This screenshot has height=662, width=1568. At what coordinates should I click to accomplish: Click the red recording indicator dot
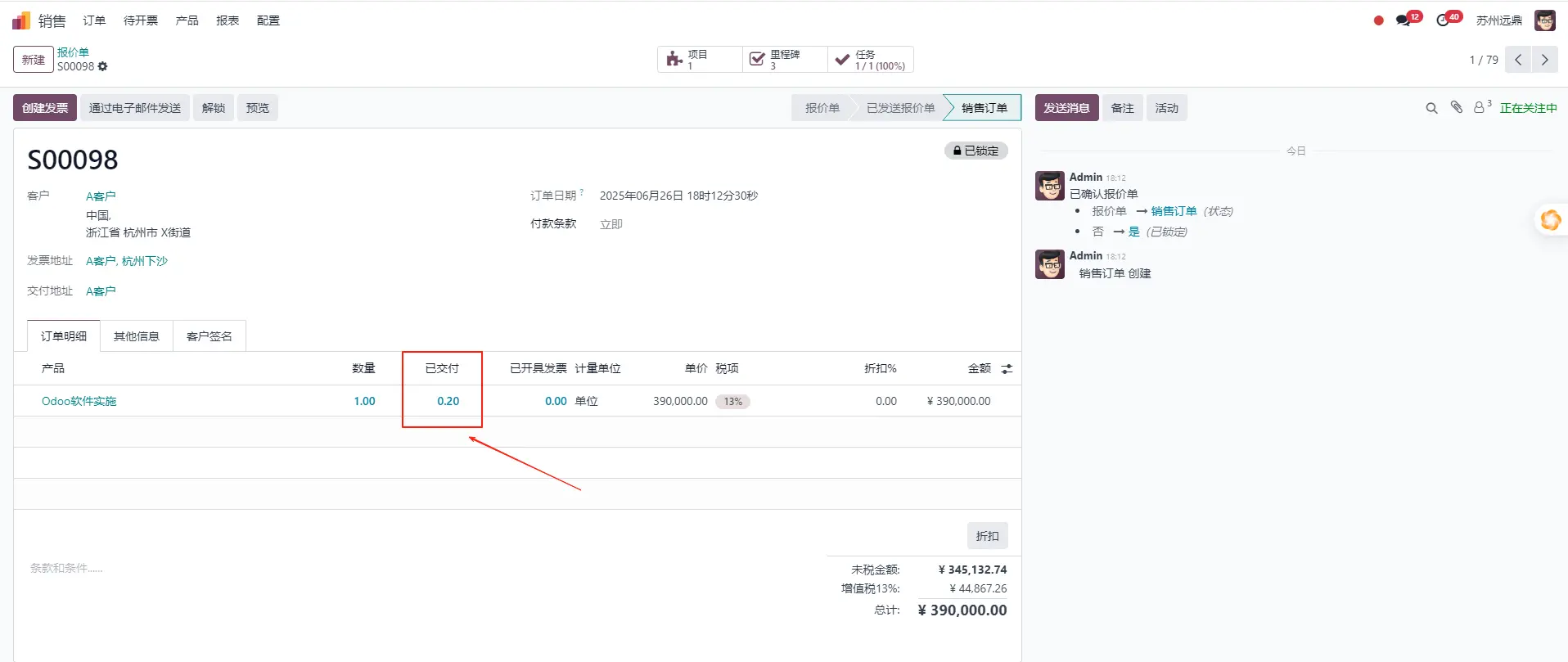[x=1378, y=20]
